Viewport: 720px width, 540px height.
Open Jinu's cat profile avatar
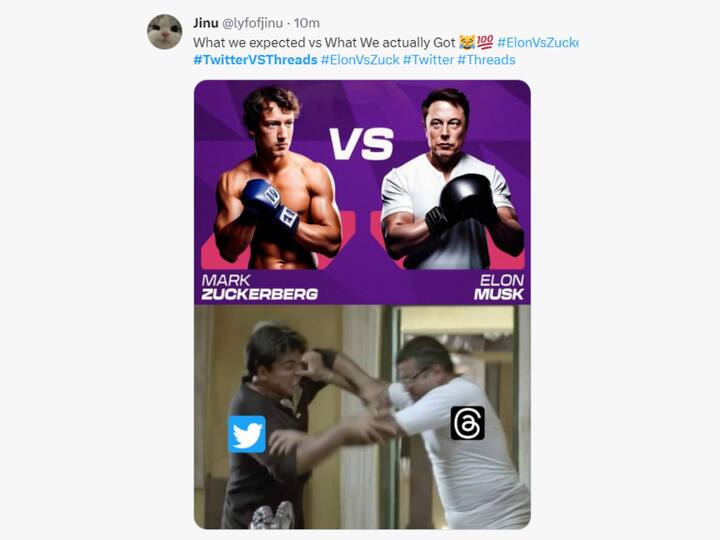(x=164, y=32)
